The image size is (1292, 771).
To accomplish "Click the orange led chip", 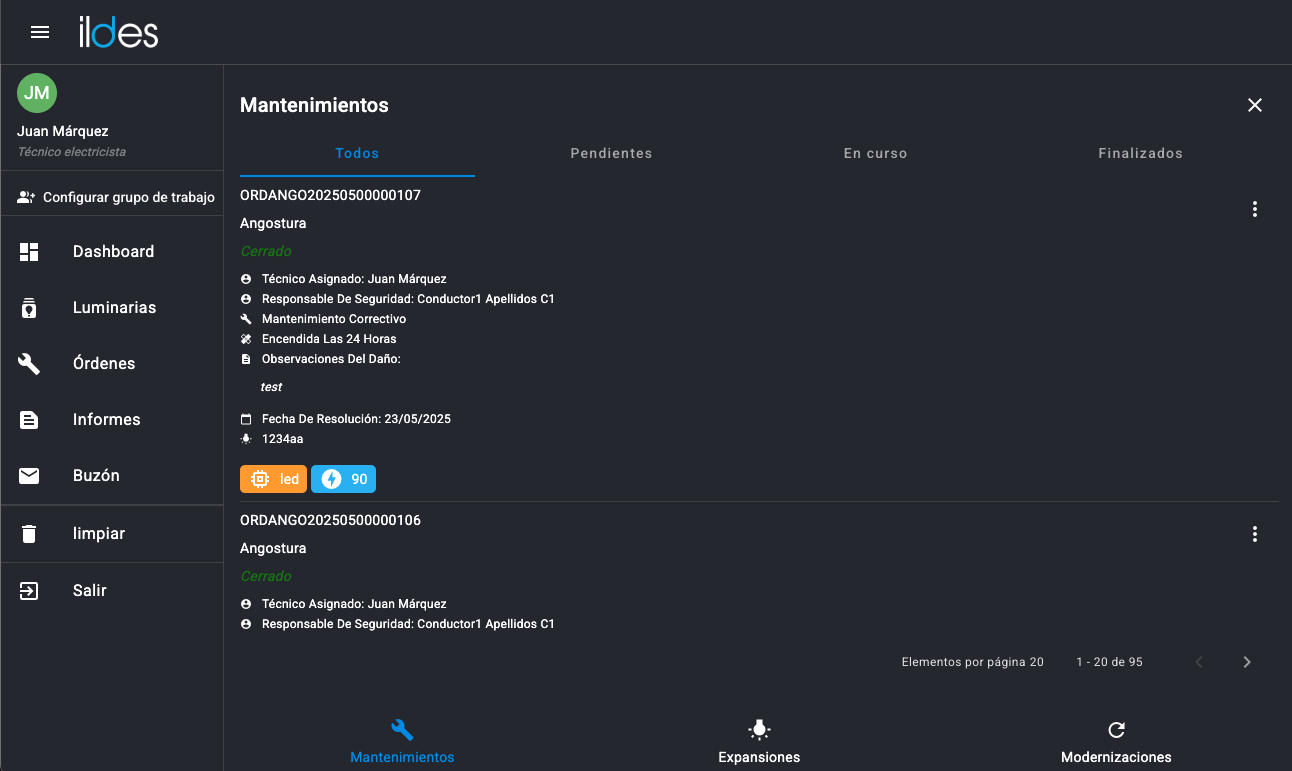I will coord(273,479).
